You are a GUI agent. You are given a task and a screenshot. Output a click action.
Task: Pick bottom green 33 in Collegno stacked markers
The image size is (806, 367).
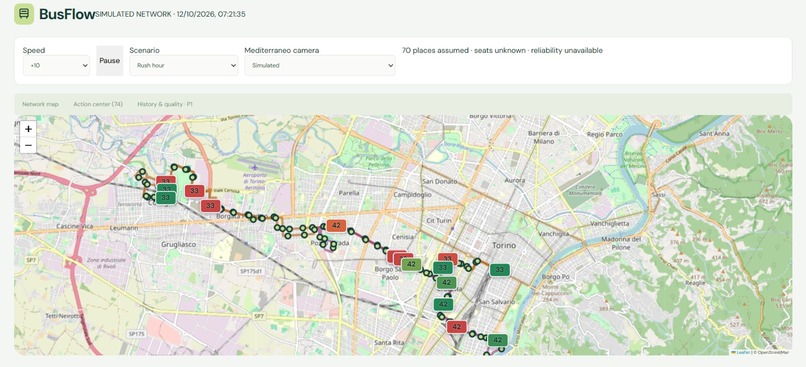coord(166,198)
